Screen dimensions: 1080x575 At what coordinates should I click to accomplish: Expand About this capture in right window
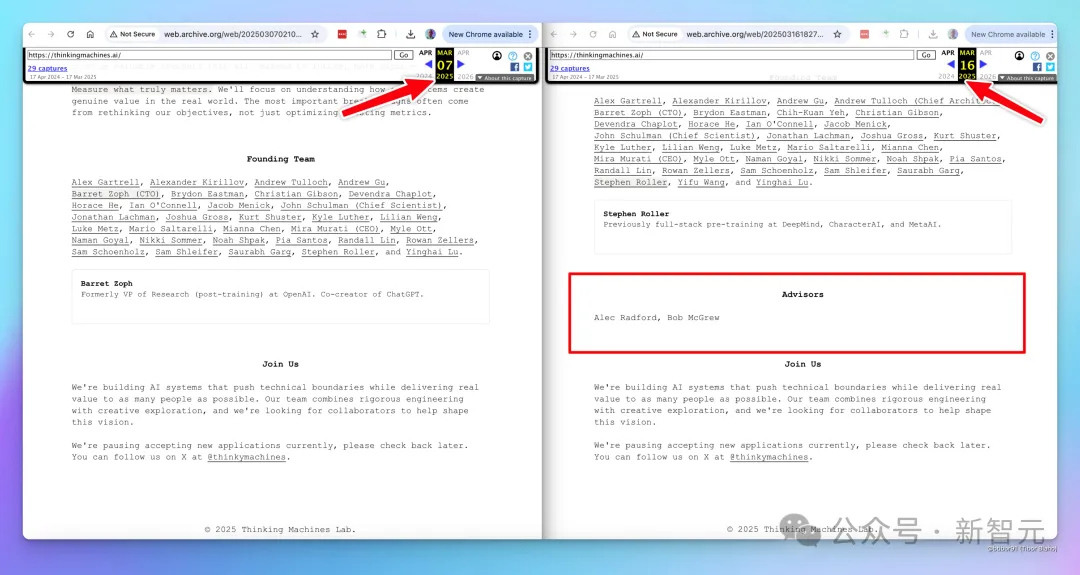(x=1027, y=78)
